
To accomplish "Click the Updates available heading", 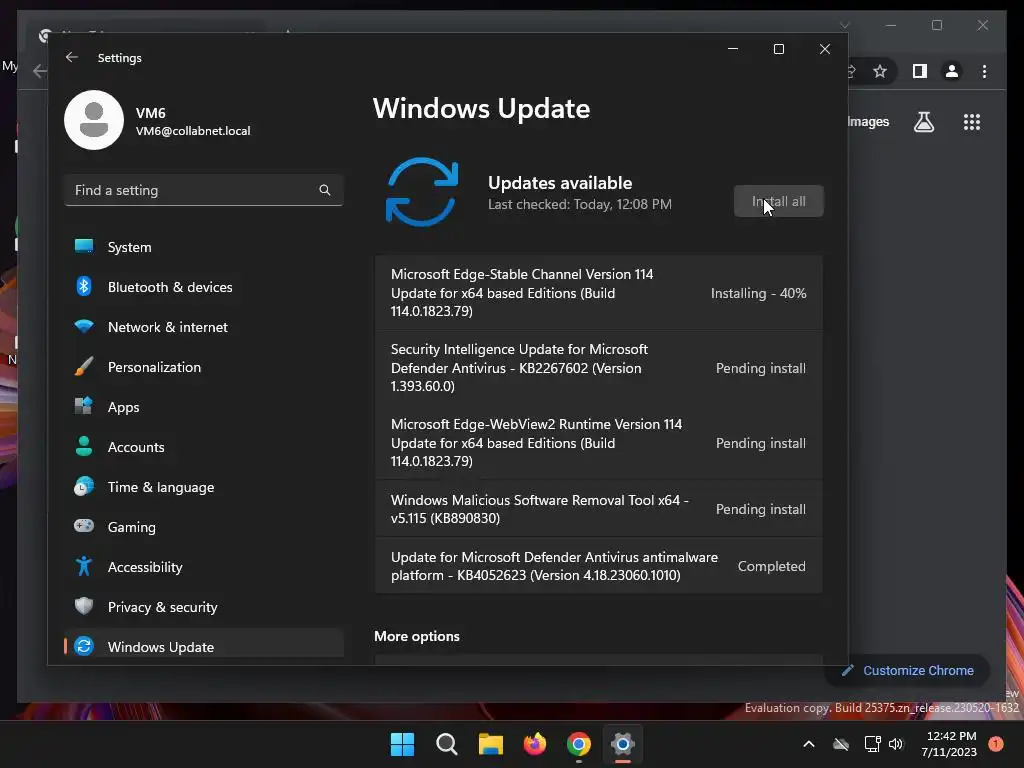I will tap(560, 183).
